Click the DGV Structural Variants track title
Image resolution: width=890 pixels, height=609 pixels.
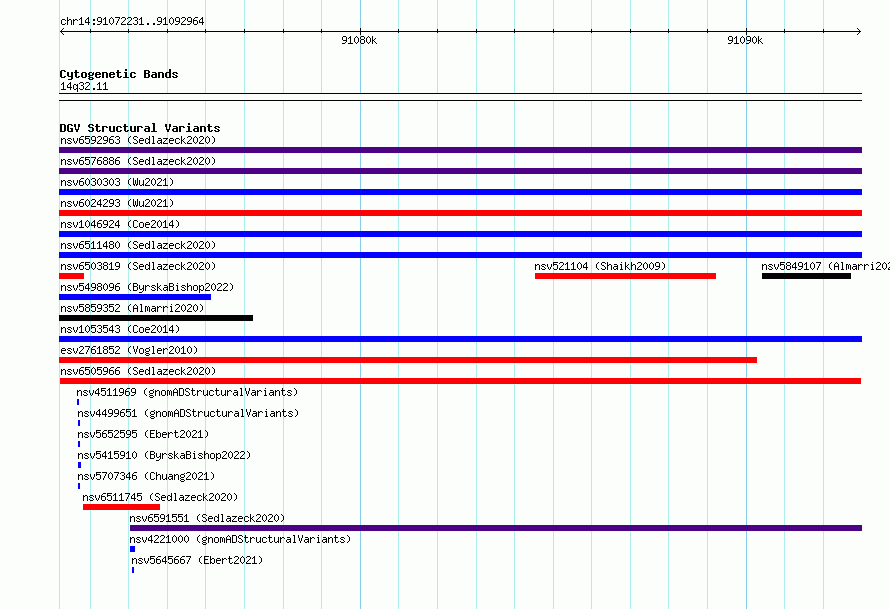140,128
